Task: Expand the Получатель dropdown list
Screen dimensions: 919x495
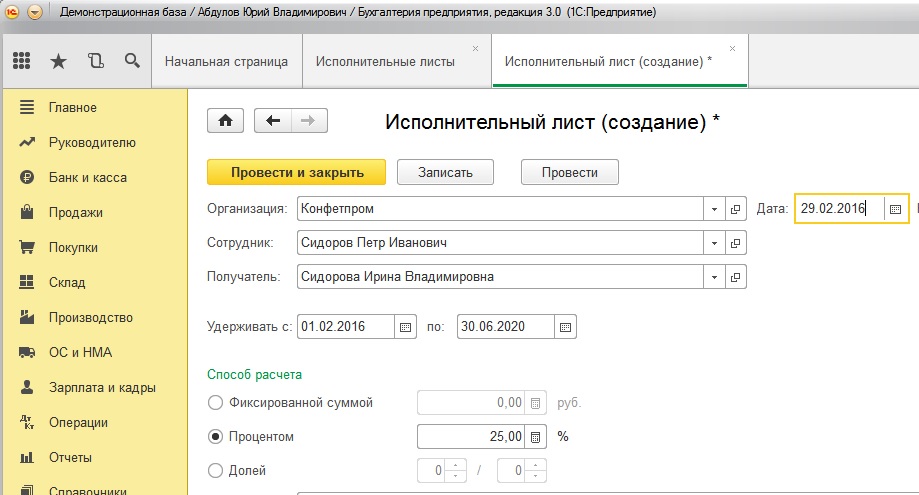Action: pos(714,277)
